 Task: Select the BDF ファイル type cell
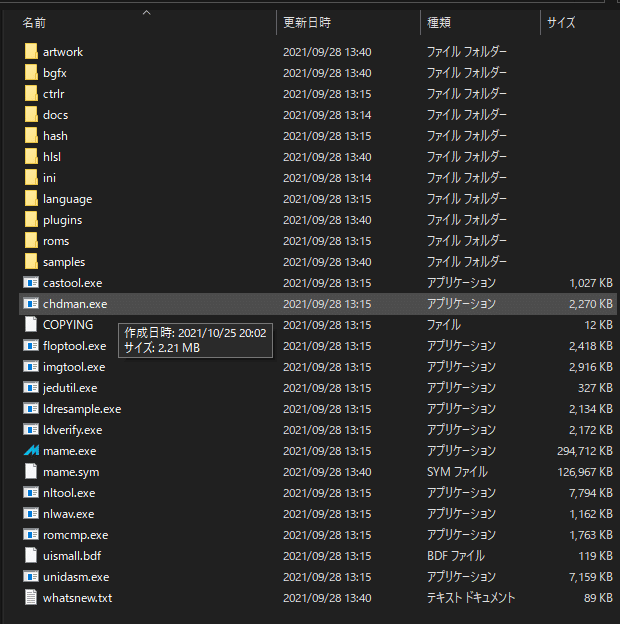tap(456, 556)
